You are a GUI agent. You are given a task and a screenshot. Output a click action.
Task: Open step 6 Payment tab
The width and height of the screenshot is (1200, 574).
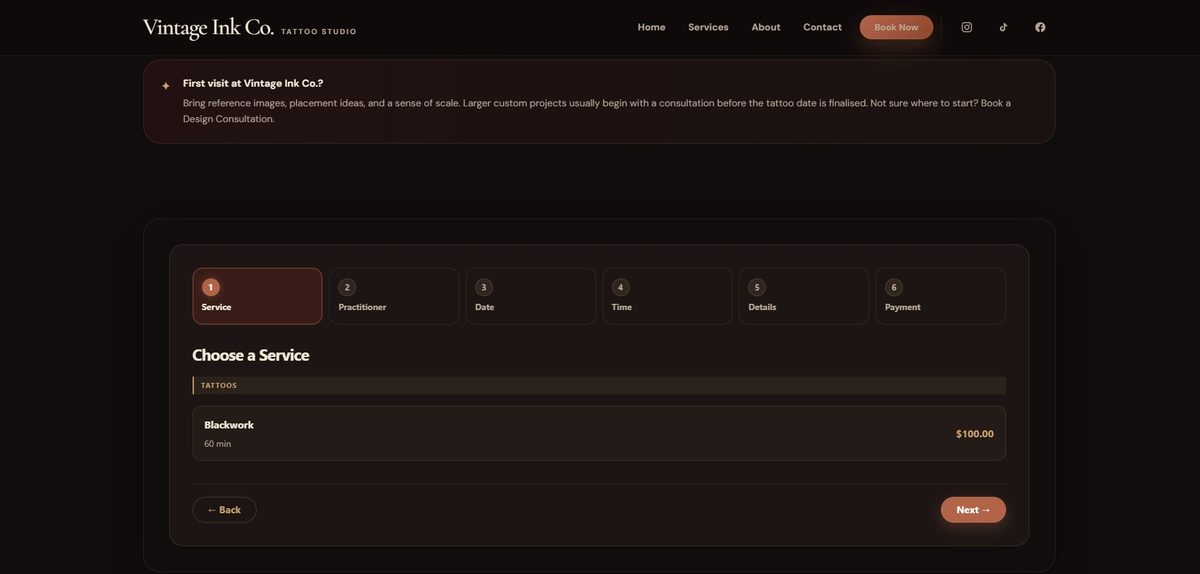[940, 296]
